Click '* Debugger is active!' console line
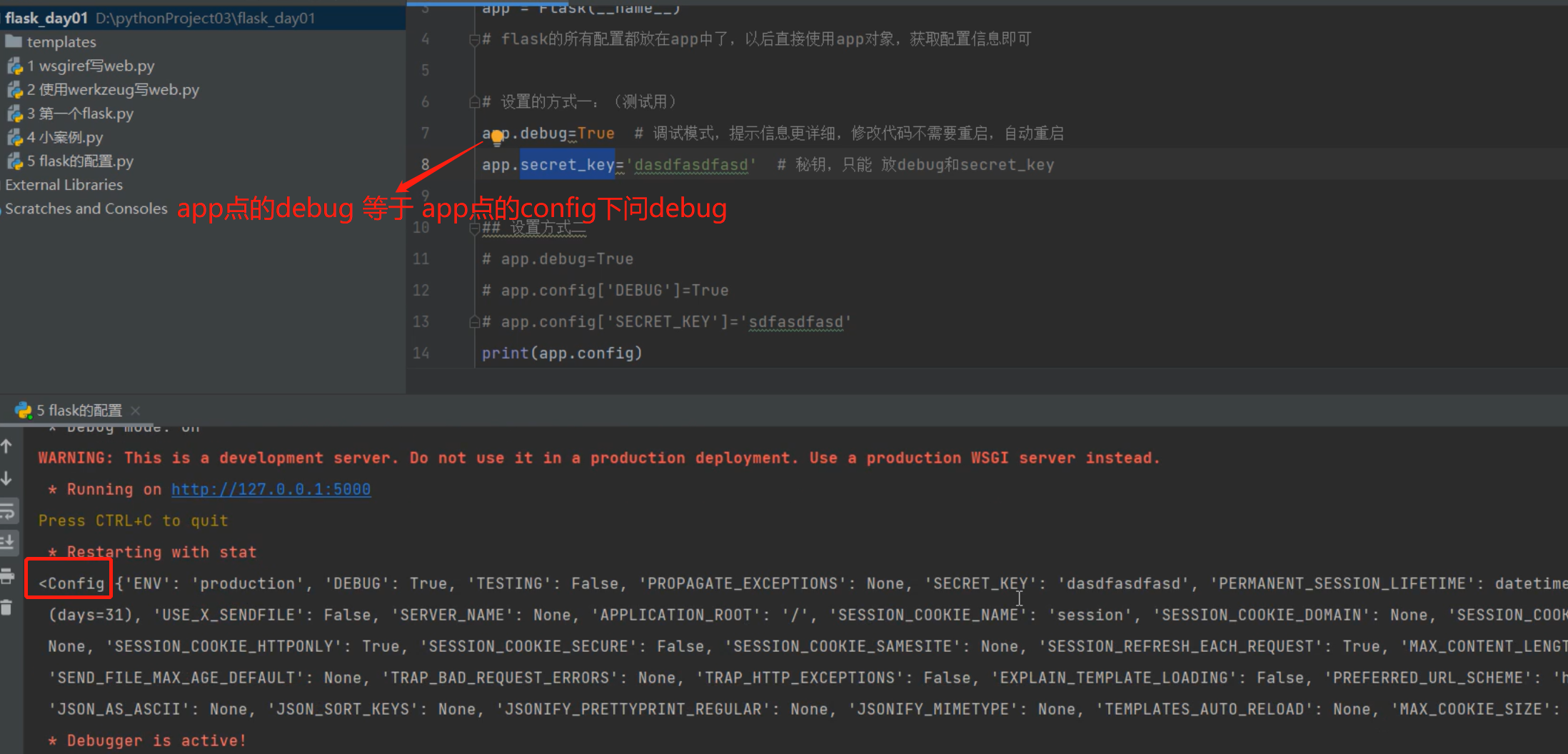The image size is (1568, 754). (x=147, y=740)
